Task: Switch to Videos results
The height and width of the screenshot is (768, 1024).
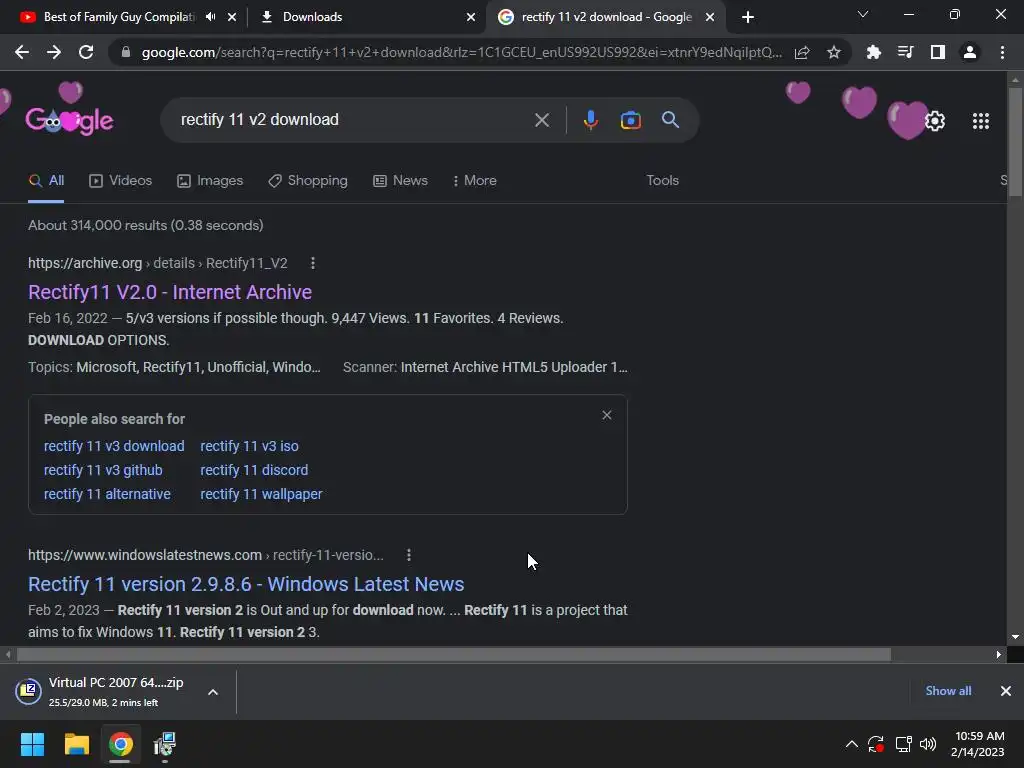Action: click(x=121, y=181)
